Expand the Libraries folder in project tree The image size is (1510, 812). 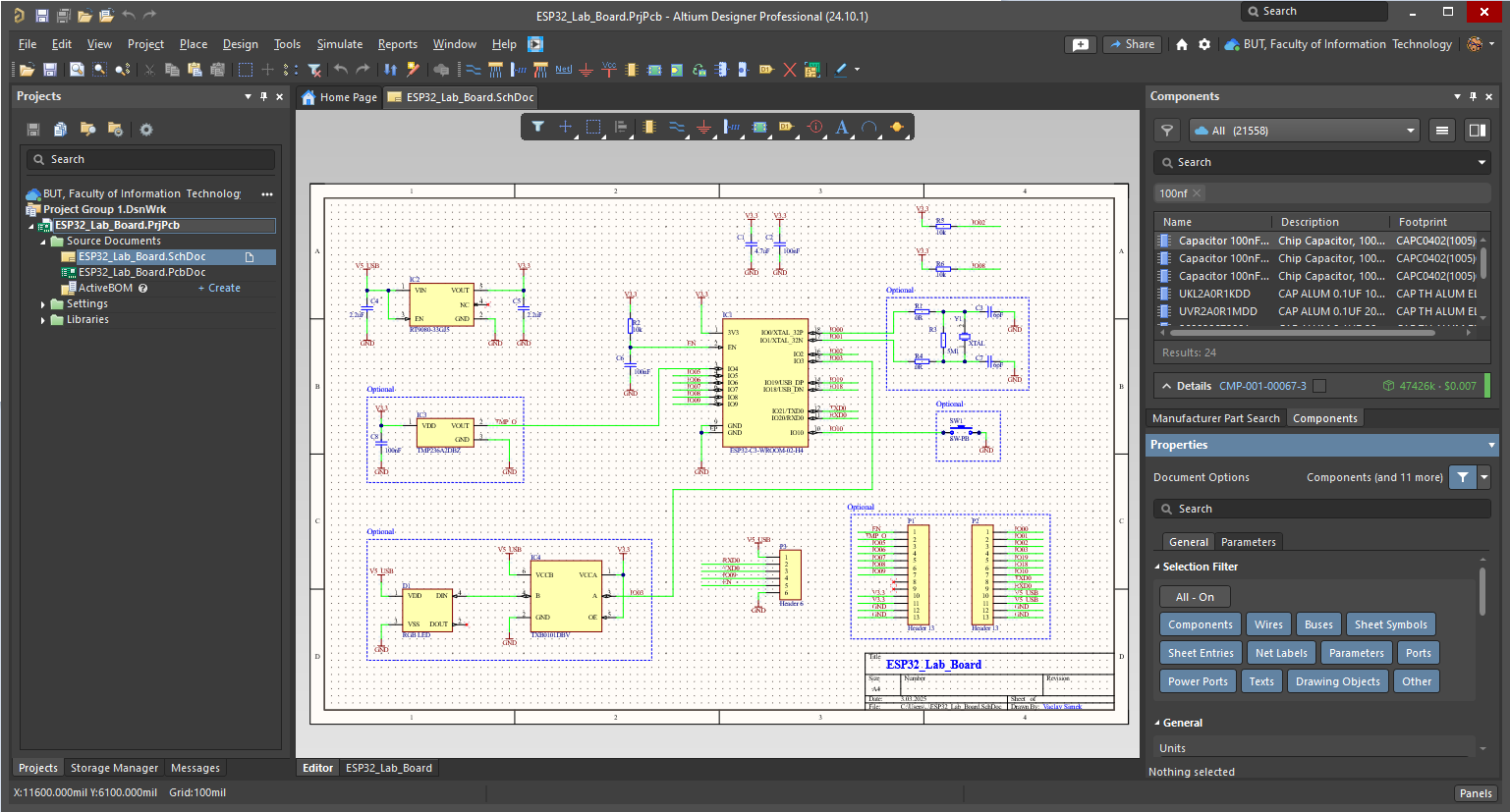click(x=43, y=320)
